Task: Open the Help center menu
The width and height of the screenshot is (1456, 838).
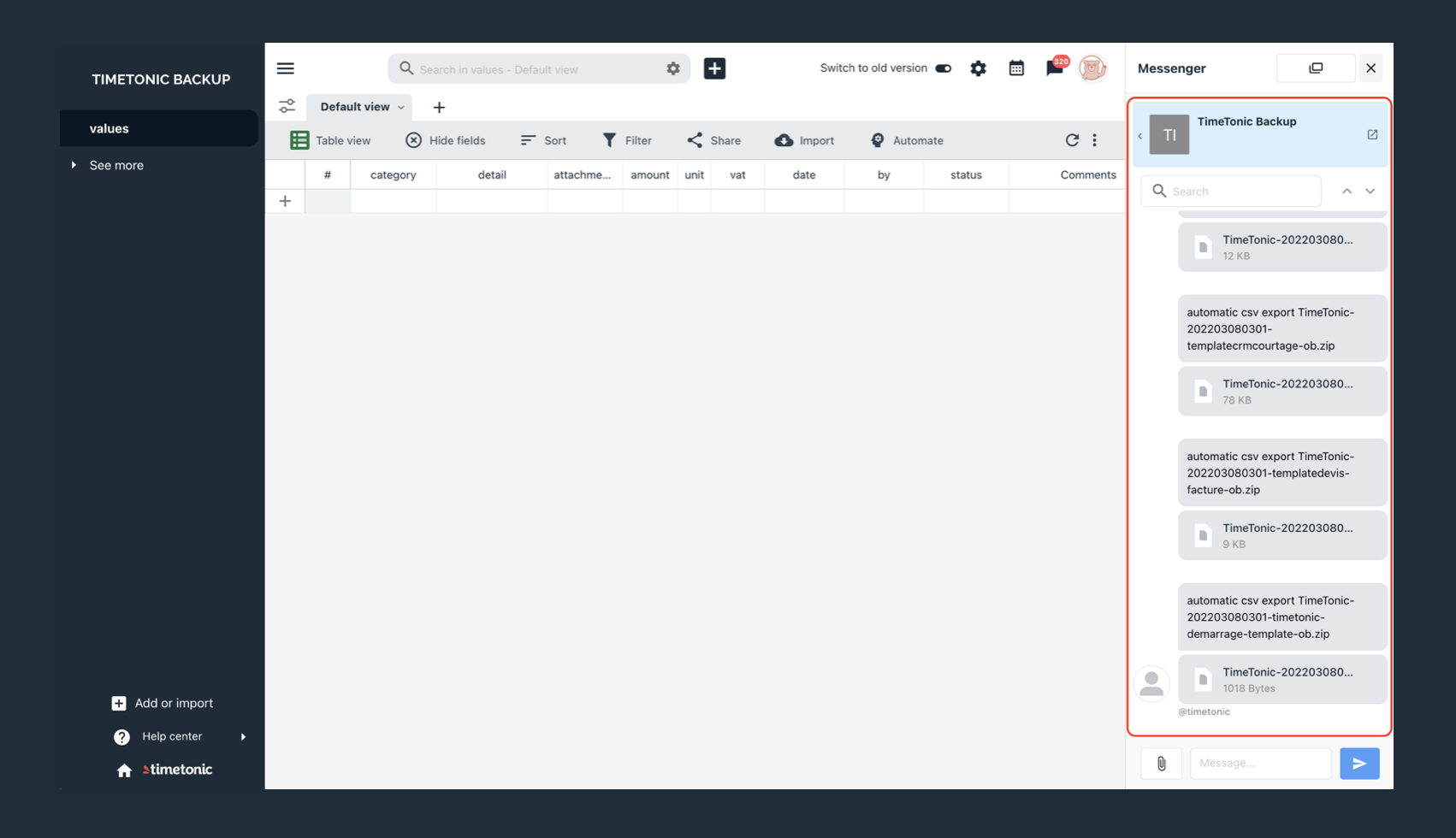Action: [x=180, y=736]
